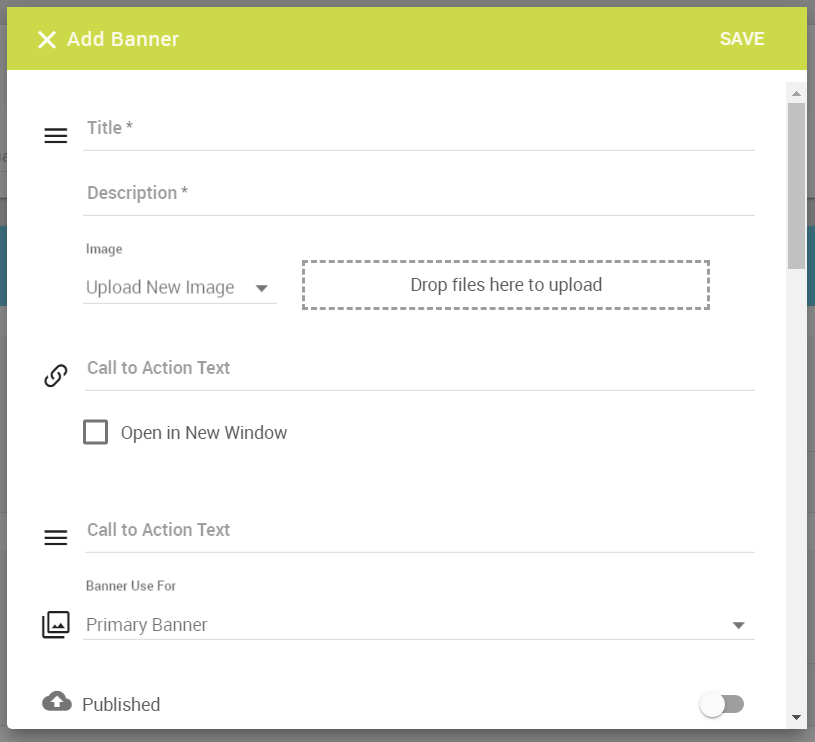Click the Open in New Window label

(204, 433)
